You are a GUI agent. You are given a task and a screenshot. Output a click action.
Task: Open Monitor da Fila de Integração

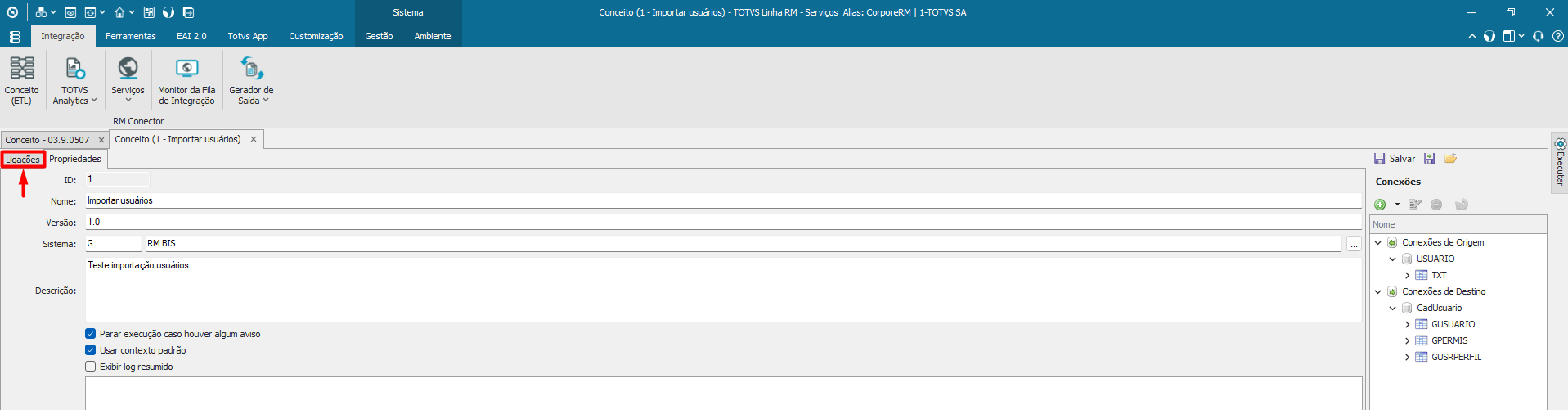tap(186, 80)
